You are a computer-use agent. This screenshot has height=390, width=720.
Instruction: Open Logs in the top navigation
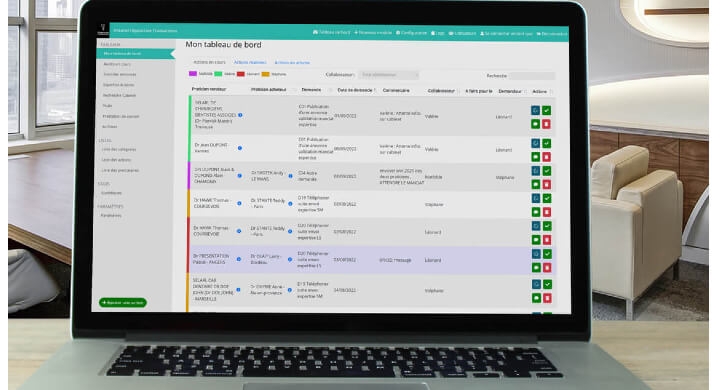pyautogui.click(x=438, y=33)
